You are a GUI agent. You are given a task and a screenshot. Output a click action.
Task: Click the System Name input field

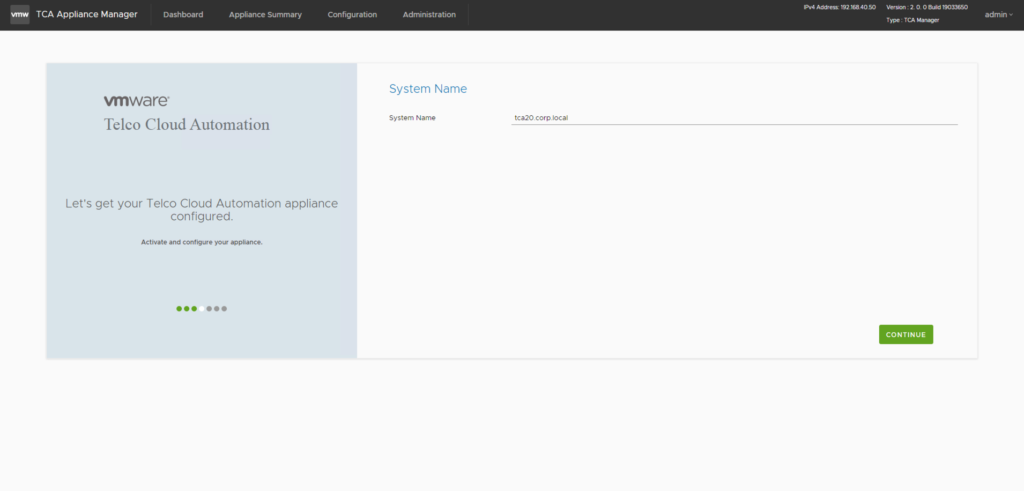point(734,118)
